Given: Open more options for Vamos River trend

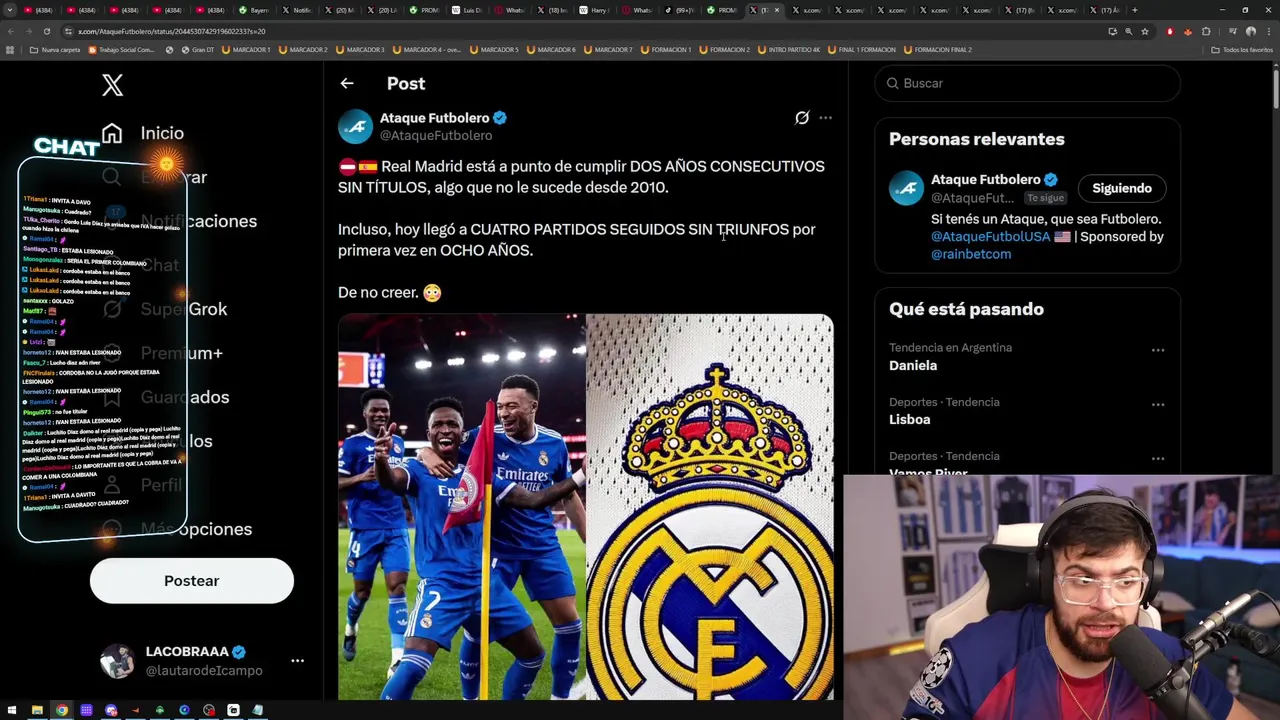Looking at the screenshot, I should (x=1158, y=459).
